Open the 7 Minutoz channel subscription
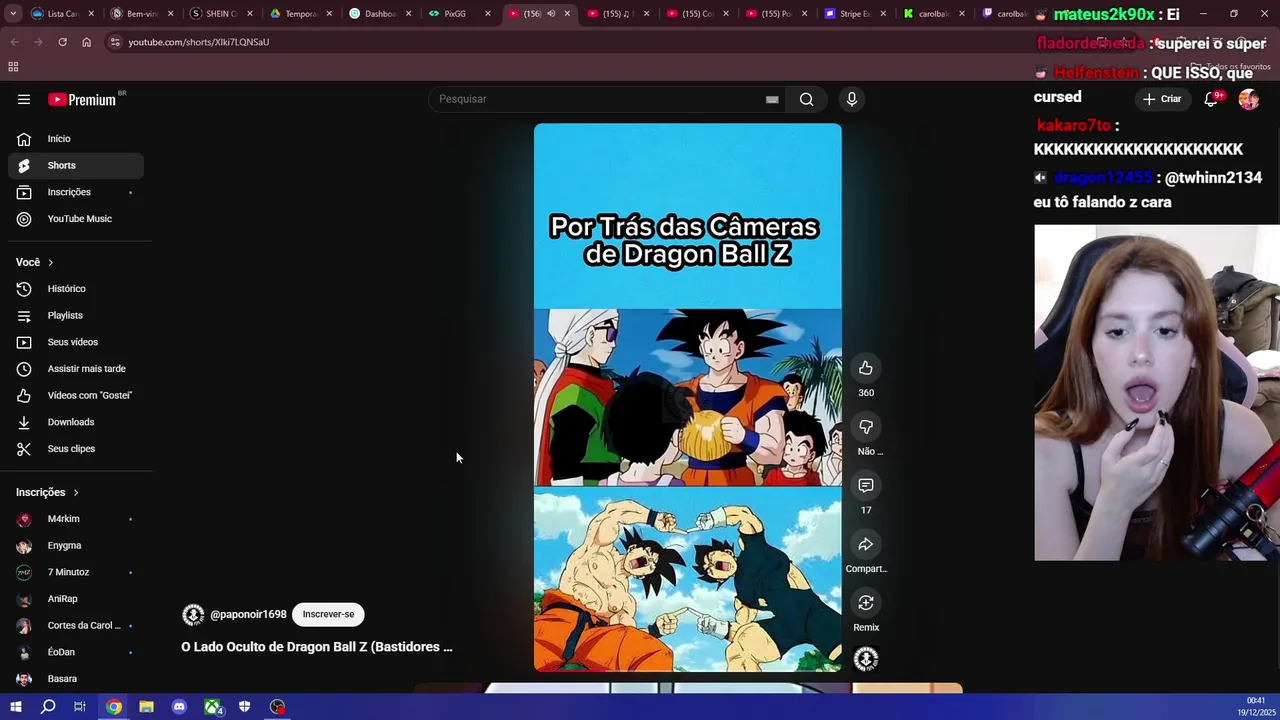The height and width of the screenshot is (720, 1280). 76,572
